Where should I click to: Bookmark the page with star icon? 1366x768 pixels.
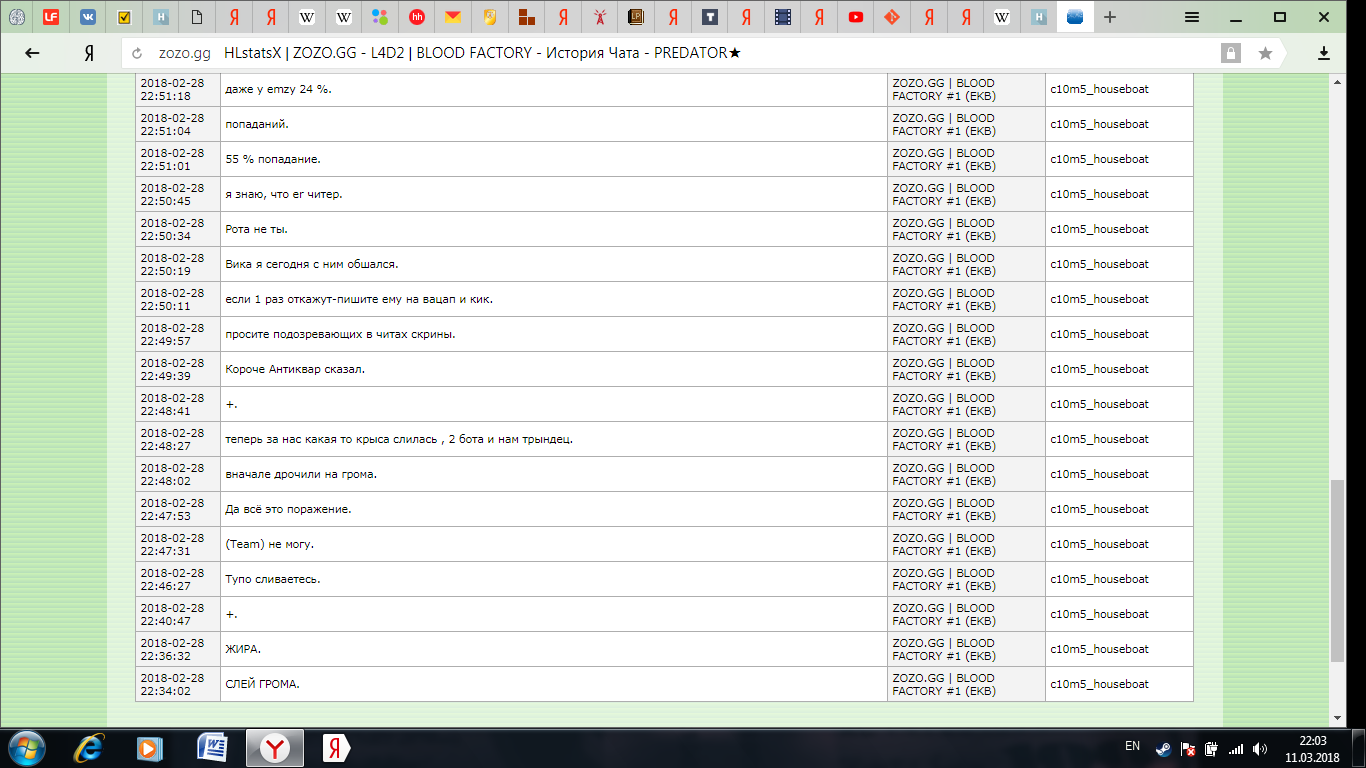tap(1265, 53)
